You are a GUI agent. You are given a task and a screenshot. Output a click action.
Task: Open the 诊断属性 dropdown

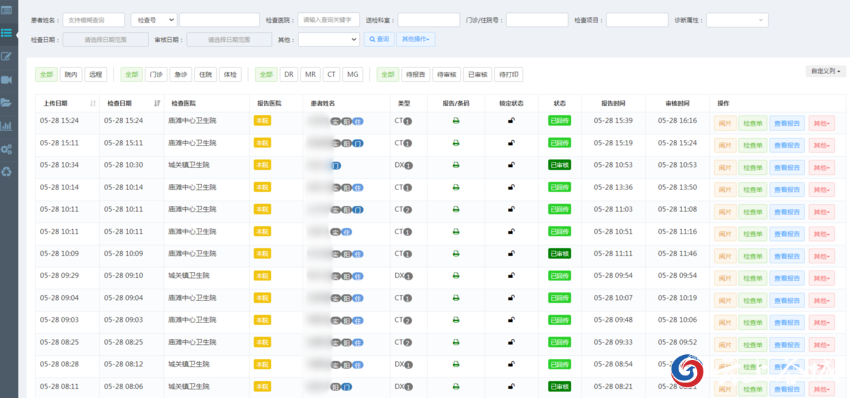(737, 20)
